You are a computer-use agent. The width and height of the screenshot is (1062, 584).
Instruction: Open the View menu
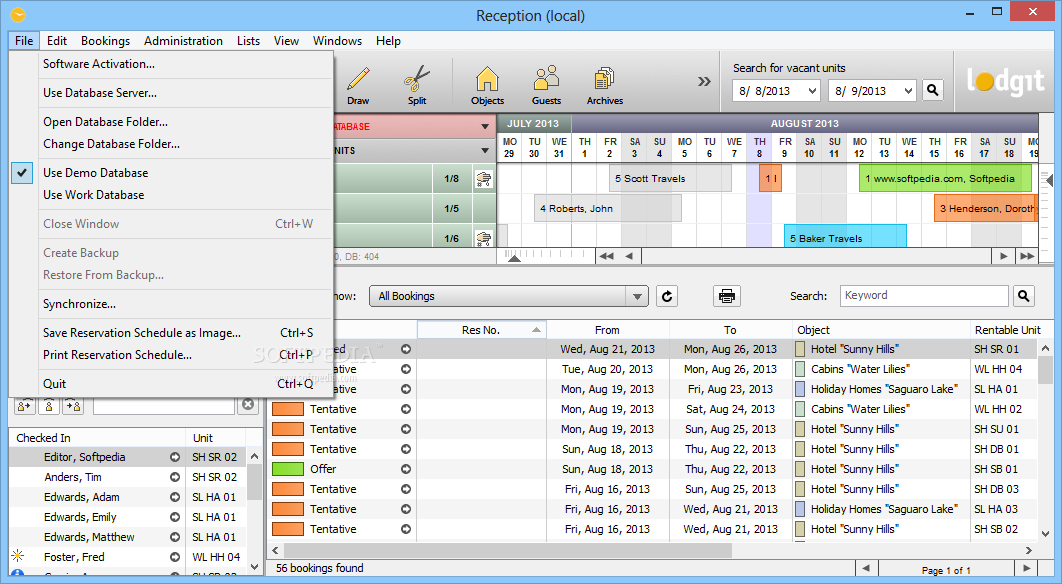tap(286, 41)
